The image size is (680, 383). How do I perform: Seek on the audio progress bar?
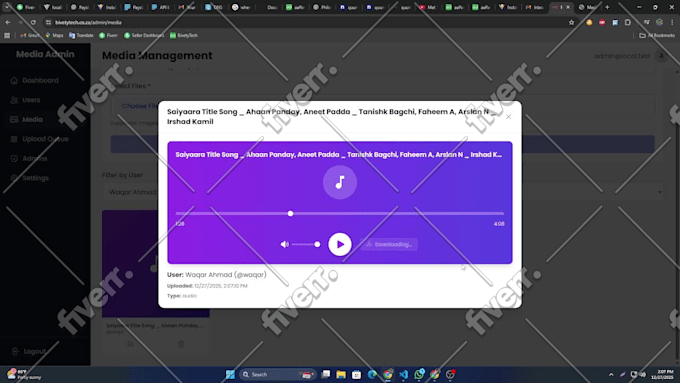coord(340,213)
